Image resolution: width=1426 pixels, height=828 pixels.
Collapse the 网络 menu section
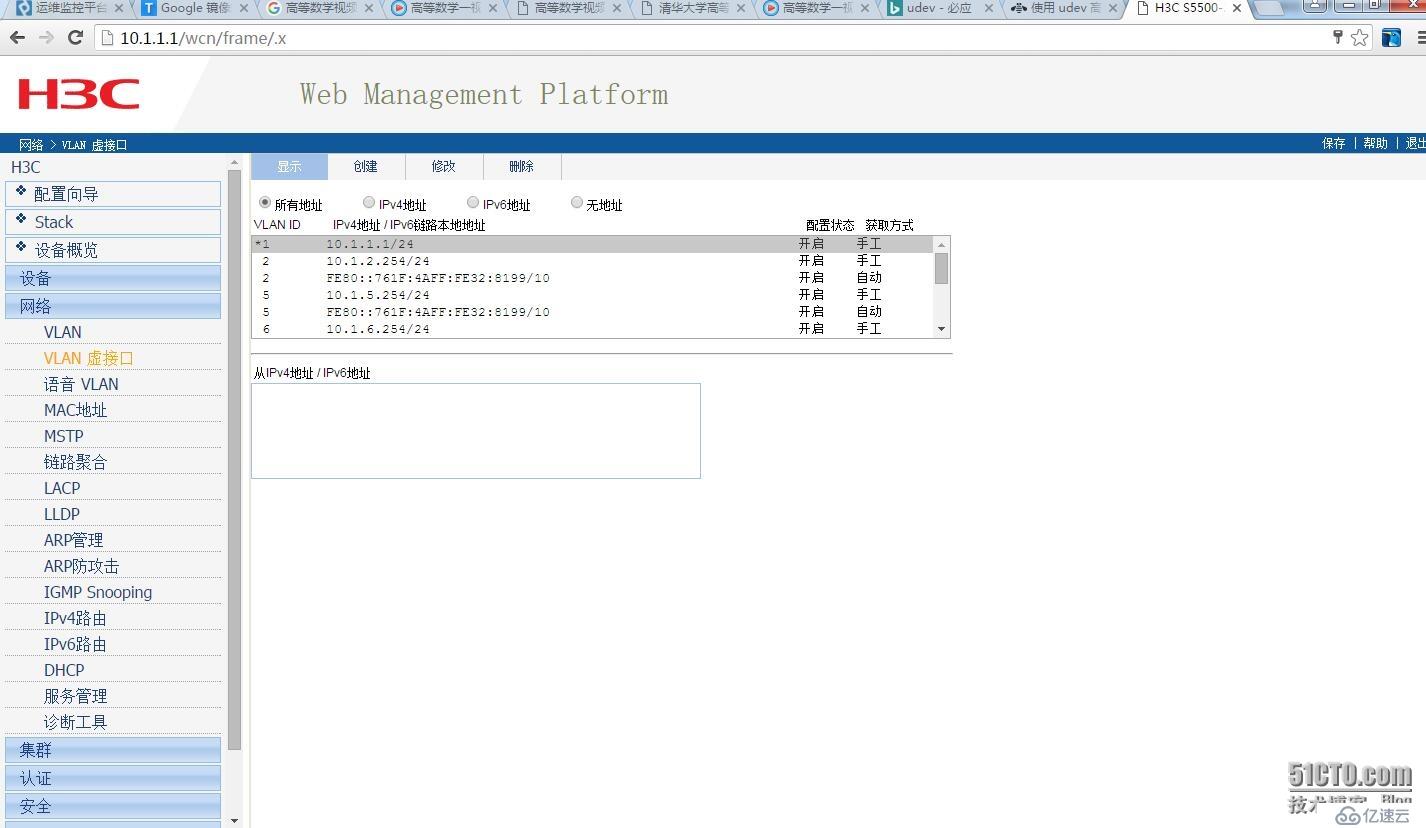(x=113, y=306)
